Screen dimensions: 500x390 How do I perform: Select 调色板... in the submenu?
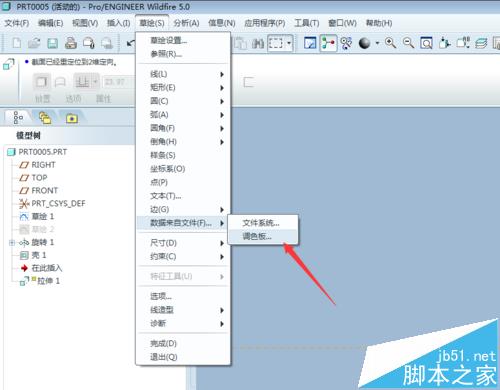[x=263, y=236]
